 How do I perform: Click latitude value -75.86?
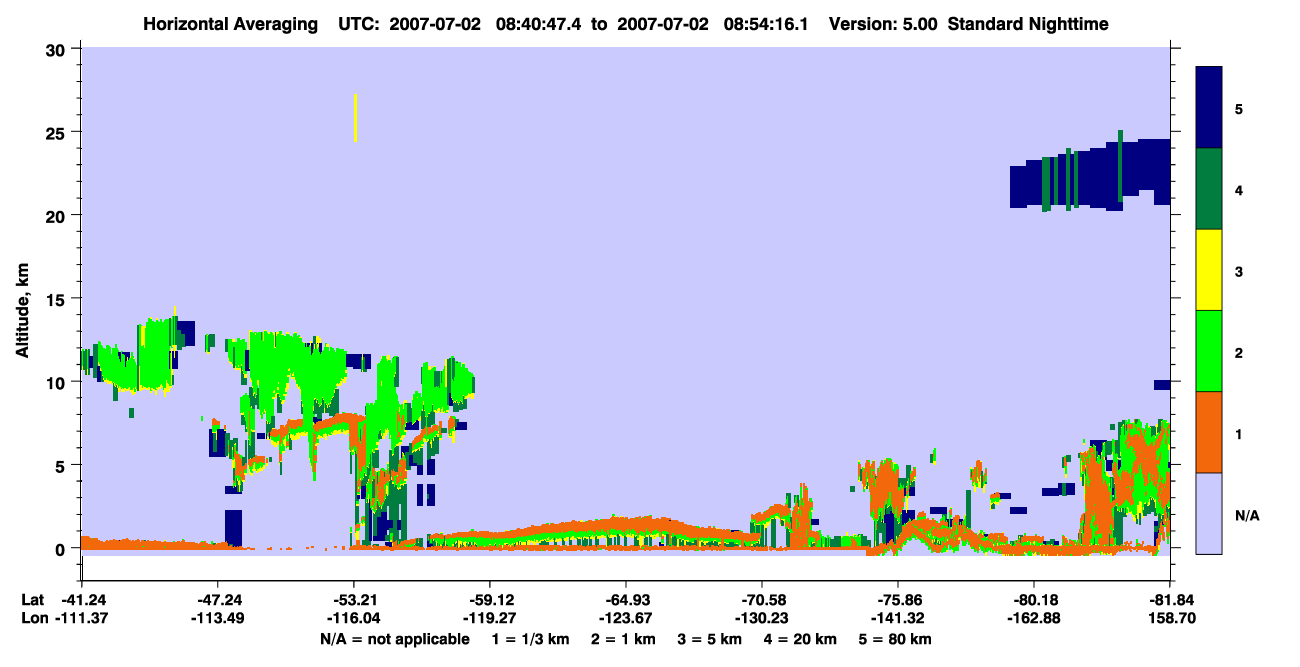point(897,600)
